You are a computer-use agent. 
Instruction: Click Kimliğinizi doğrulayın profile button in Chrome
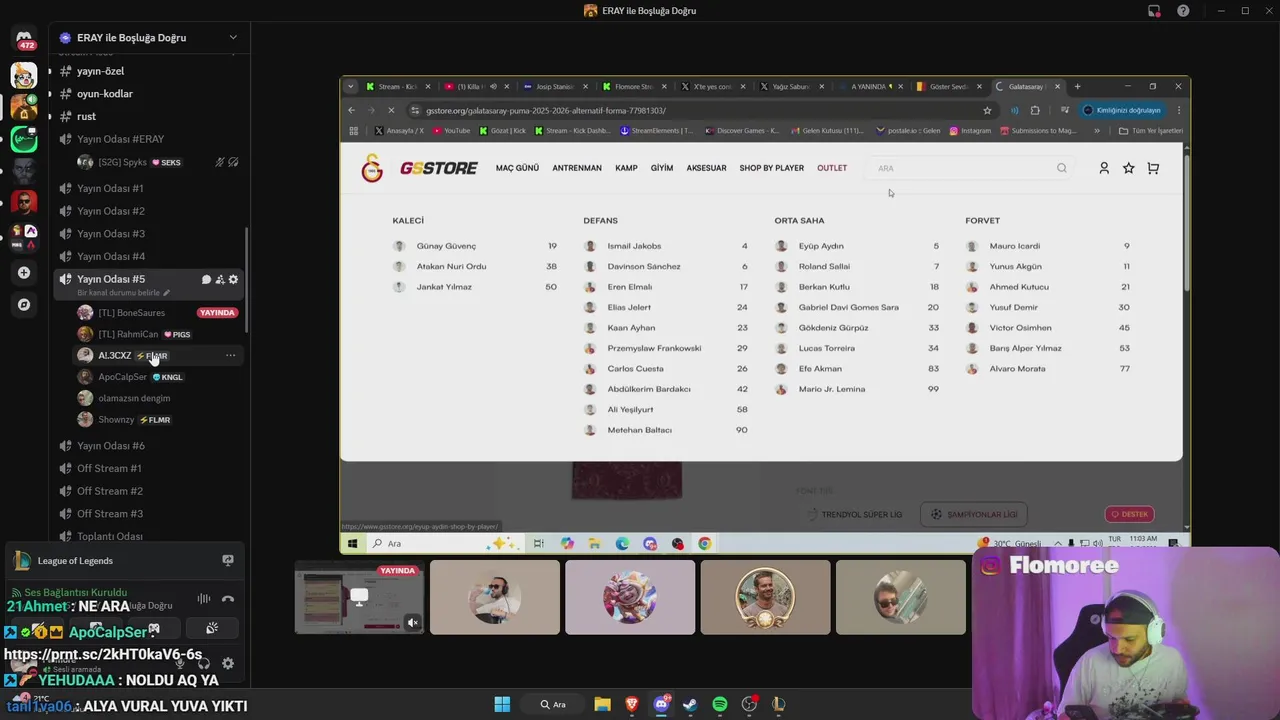pos(1122,110)
